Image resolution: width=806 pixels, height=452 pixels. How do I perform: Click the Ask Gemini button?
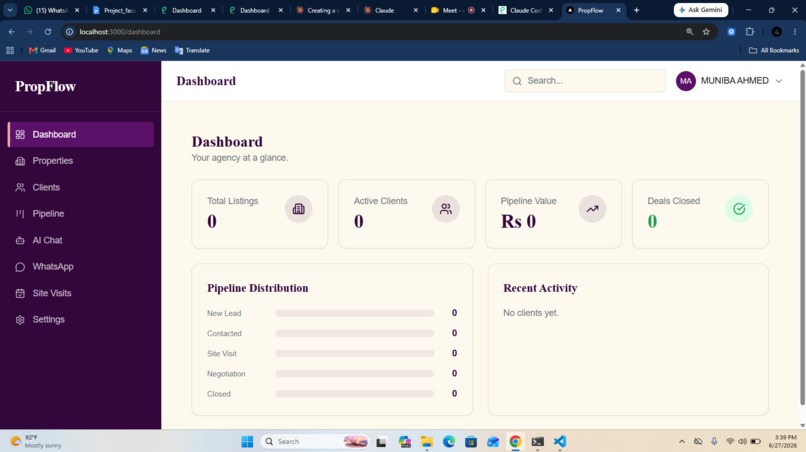pos(701,10)
